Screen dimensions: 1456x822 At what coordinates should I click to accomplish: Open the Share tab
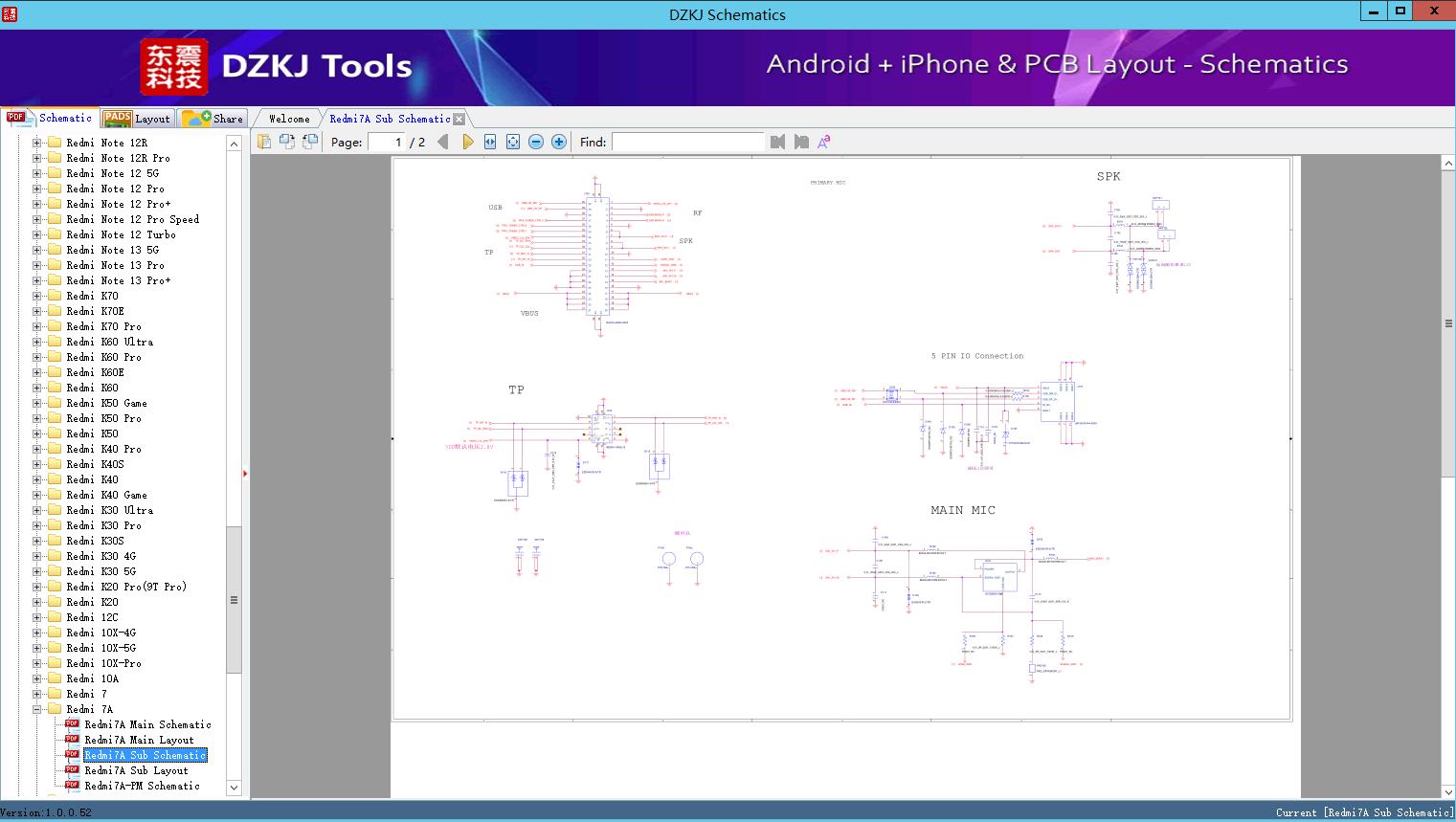point(213,118)
